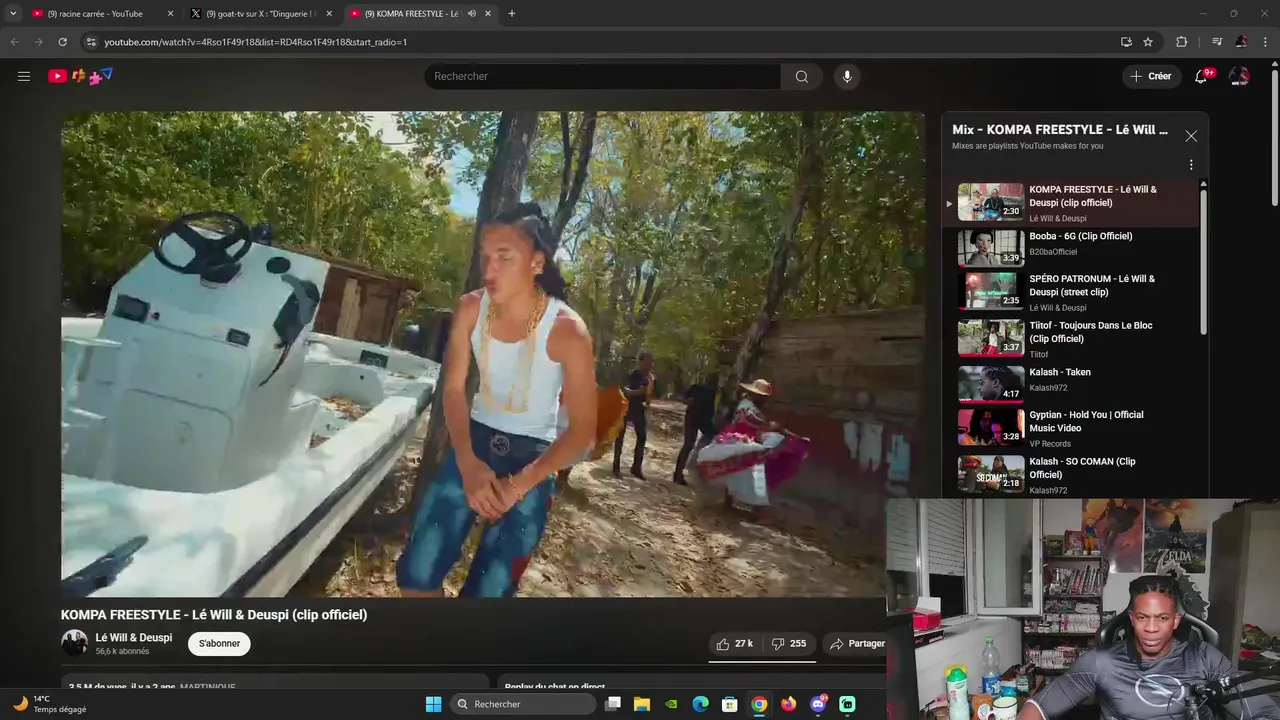Viewport: 1280px width, 720px height.
Task: Open Firefox from the taskbar
Action: pyautogui.click(x=789, y=704)
